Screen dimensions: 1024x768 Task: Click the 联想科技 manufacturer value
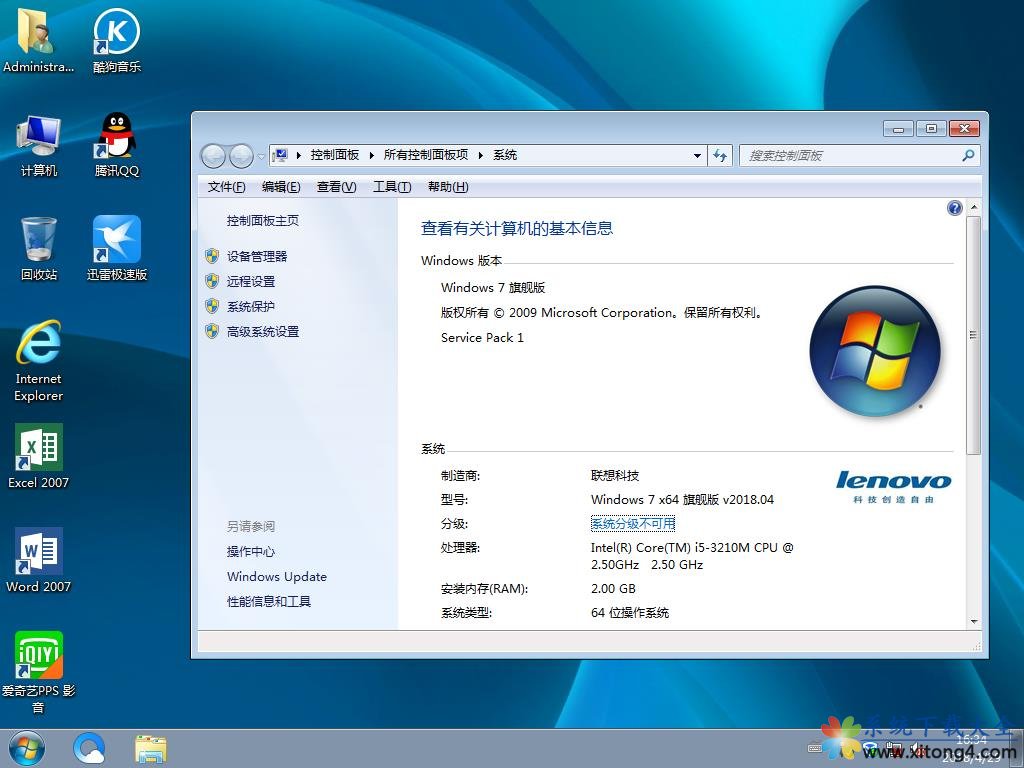pyautogui.click(x=615, y=475)
